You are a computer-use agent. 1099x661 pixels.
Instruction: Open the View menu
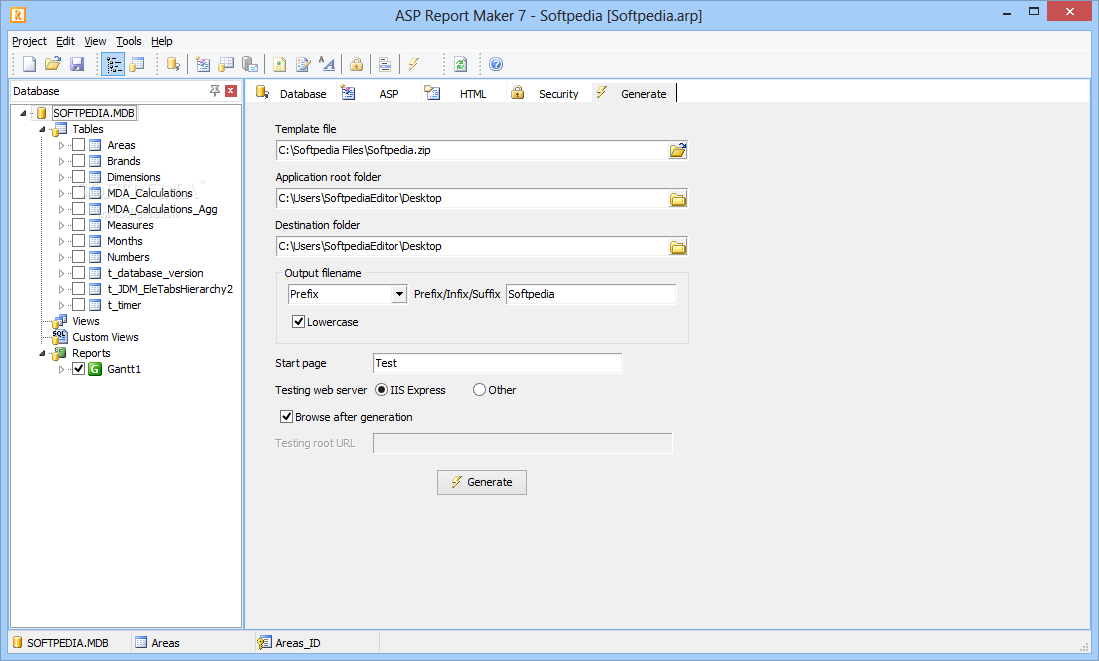pos(95,41)
